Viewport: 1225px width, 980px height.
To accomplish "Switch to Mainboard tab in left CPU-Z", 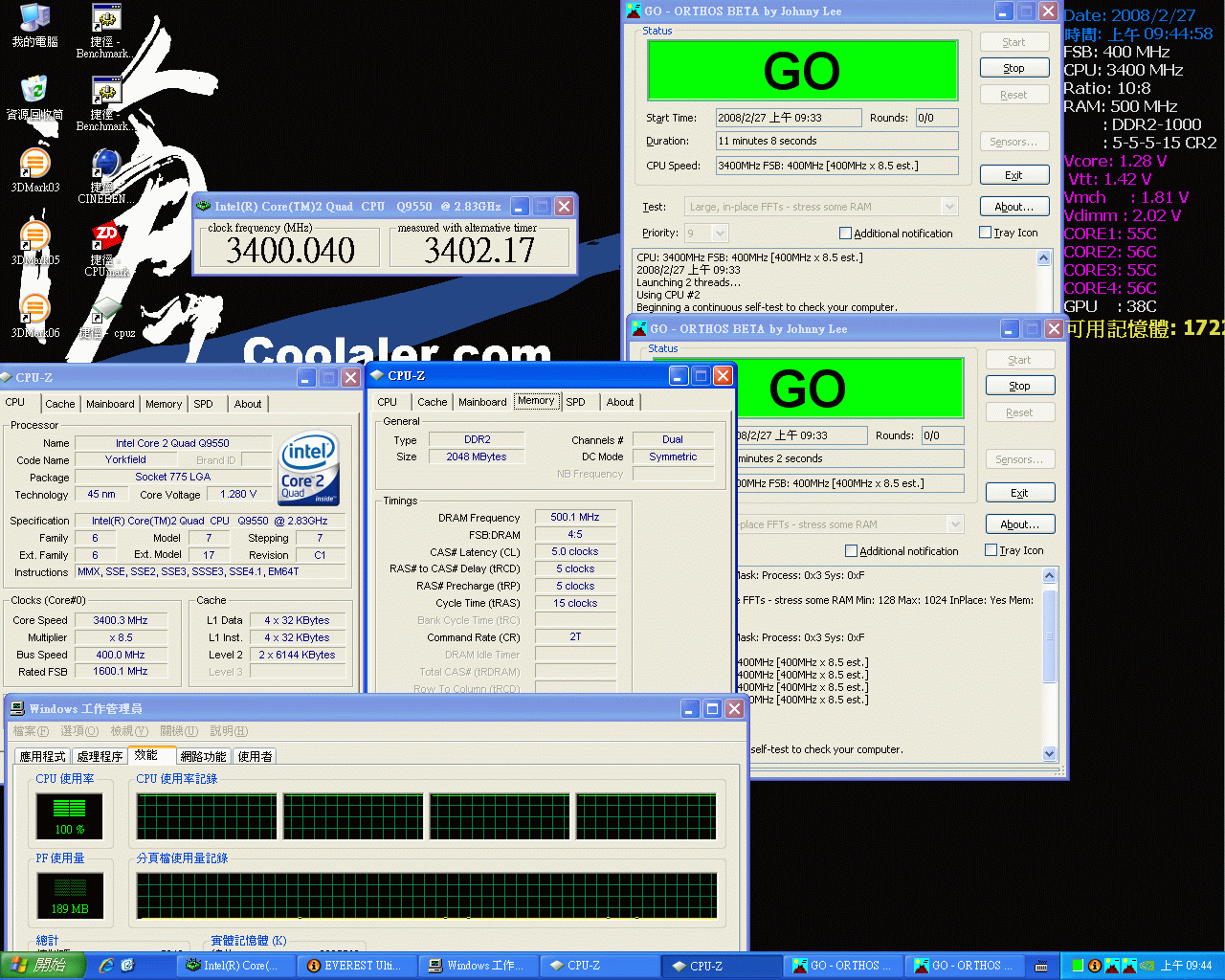I will pos(110,404).
